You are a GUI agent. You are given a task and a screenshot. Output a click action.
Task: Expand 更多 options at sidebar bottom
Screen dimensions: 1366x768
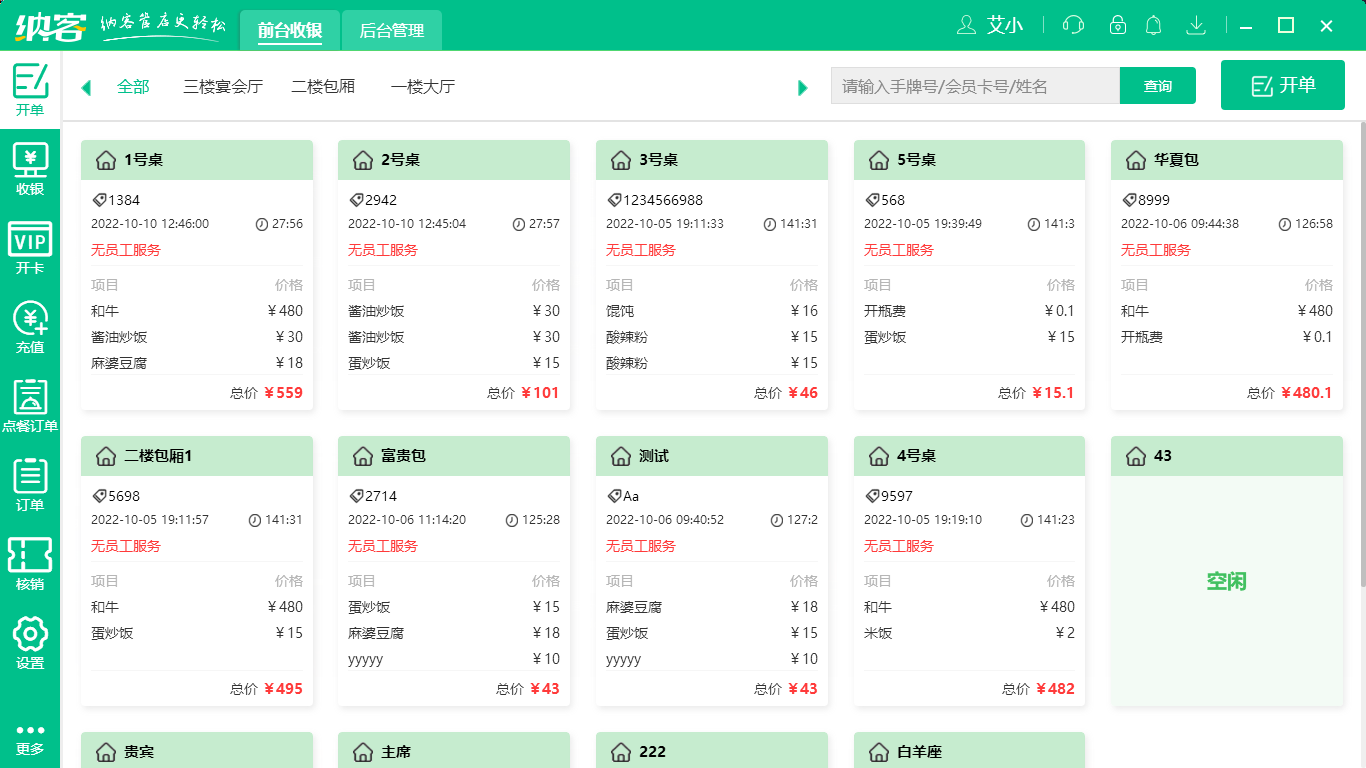(x=30, y=737)
